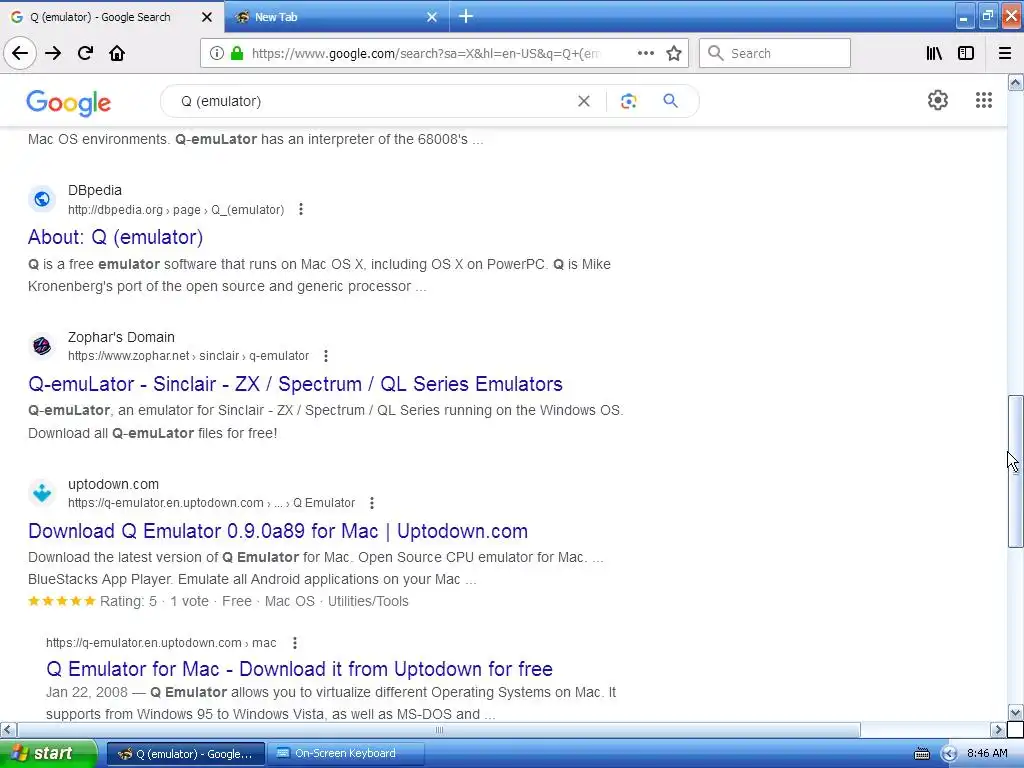Open the browser home page
The image size is (1024, 768).
tap(117, 53)
